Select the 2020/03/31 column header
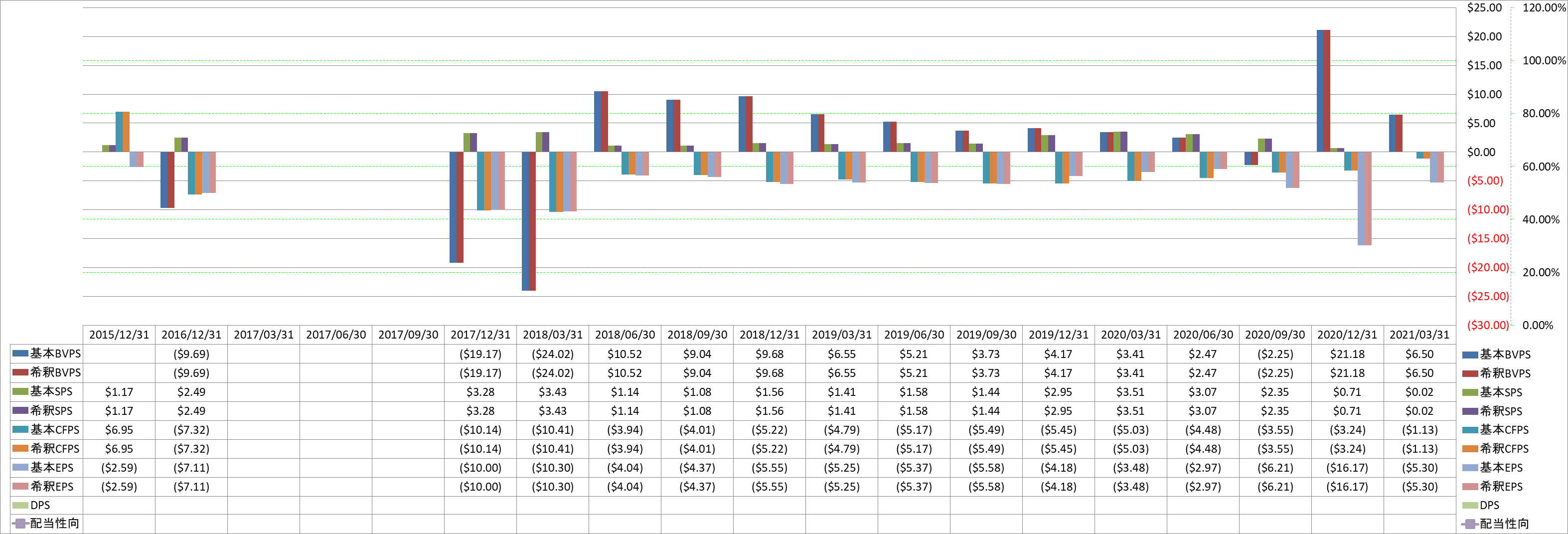 pyautogui.click(x=1131, y=335)
